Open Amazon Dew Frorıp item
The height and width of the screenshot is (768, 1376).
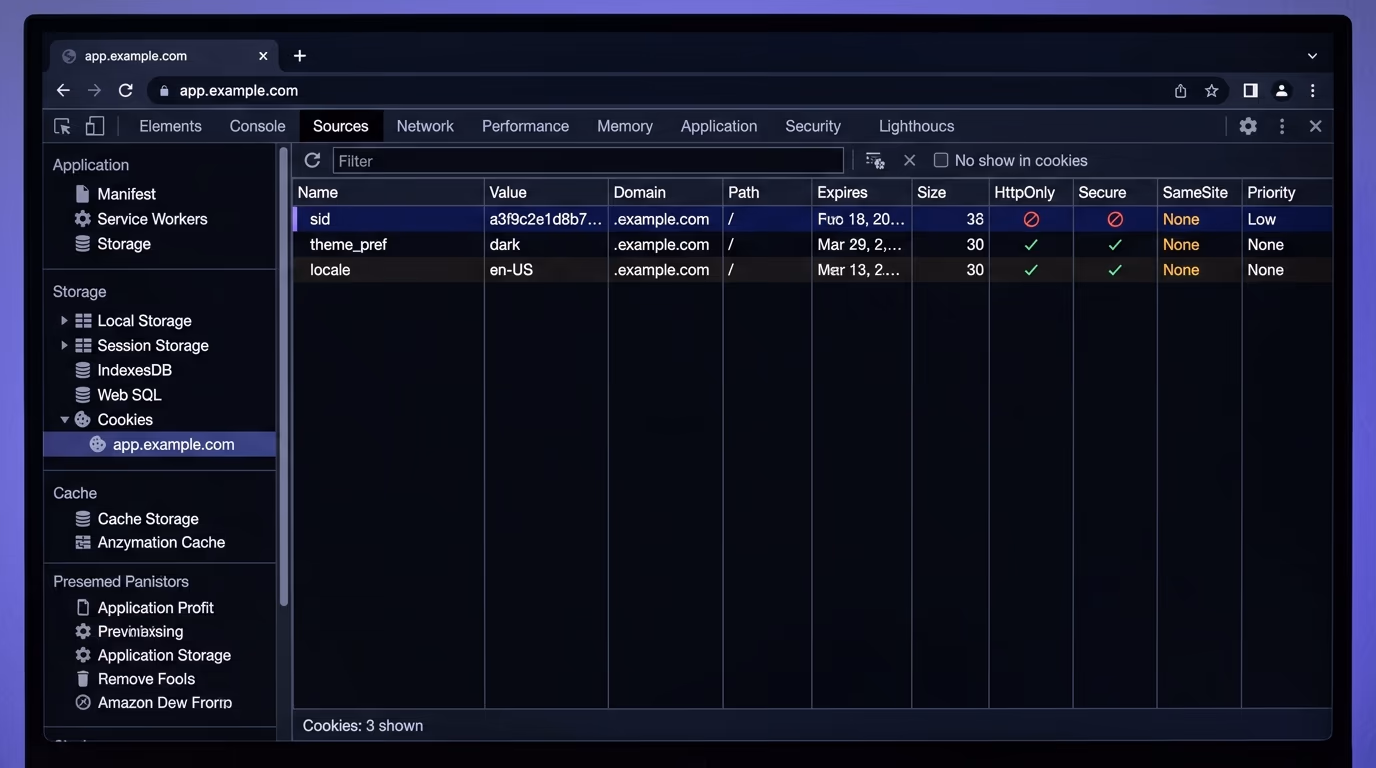164,703
